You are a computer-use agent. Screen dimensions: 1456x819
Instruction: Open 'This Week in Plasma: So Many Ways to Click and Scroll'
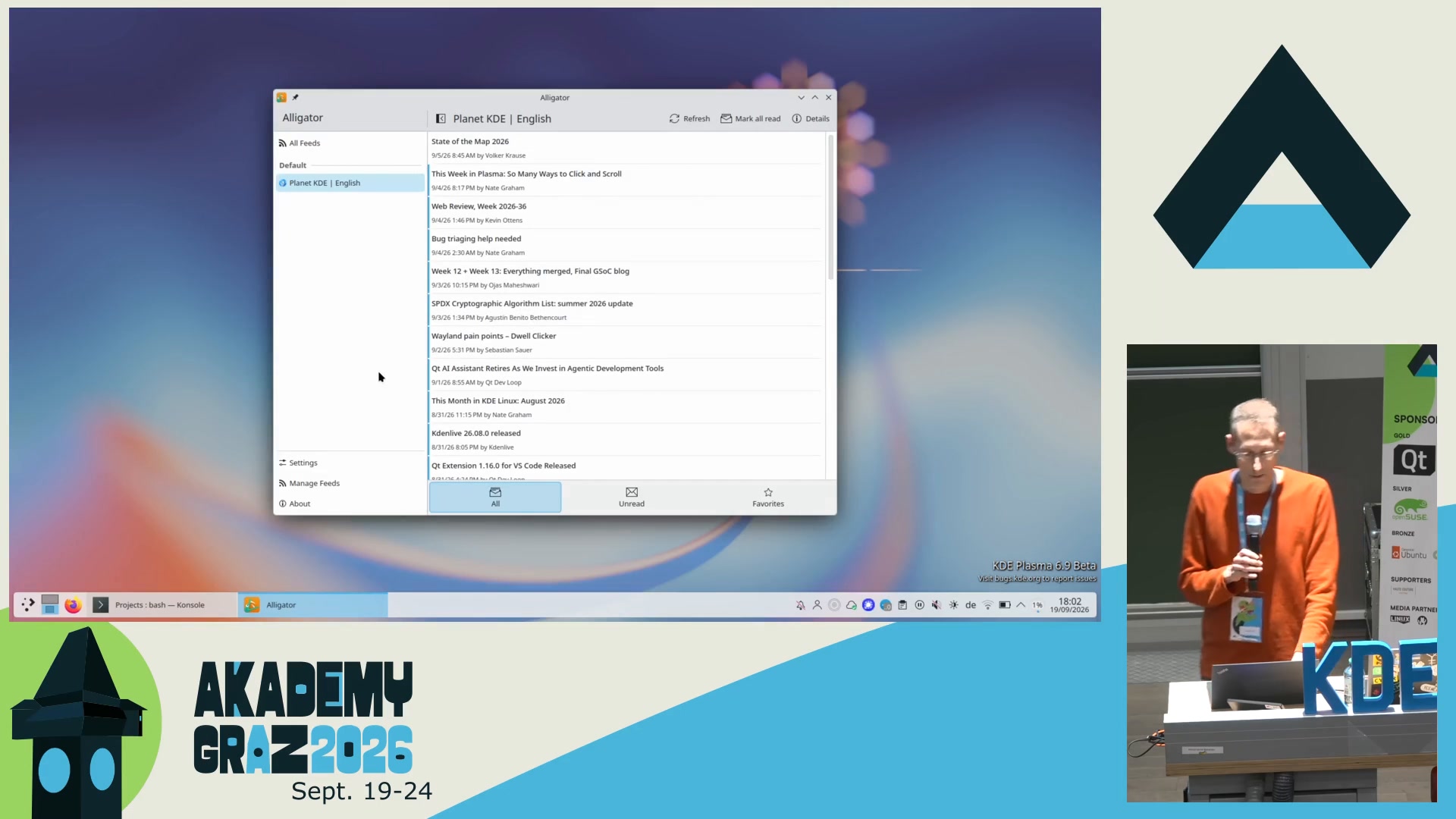(626, 180)
